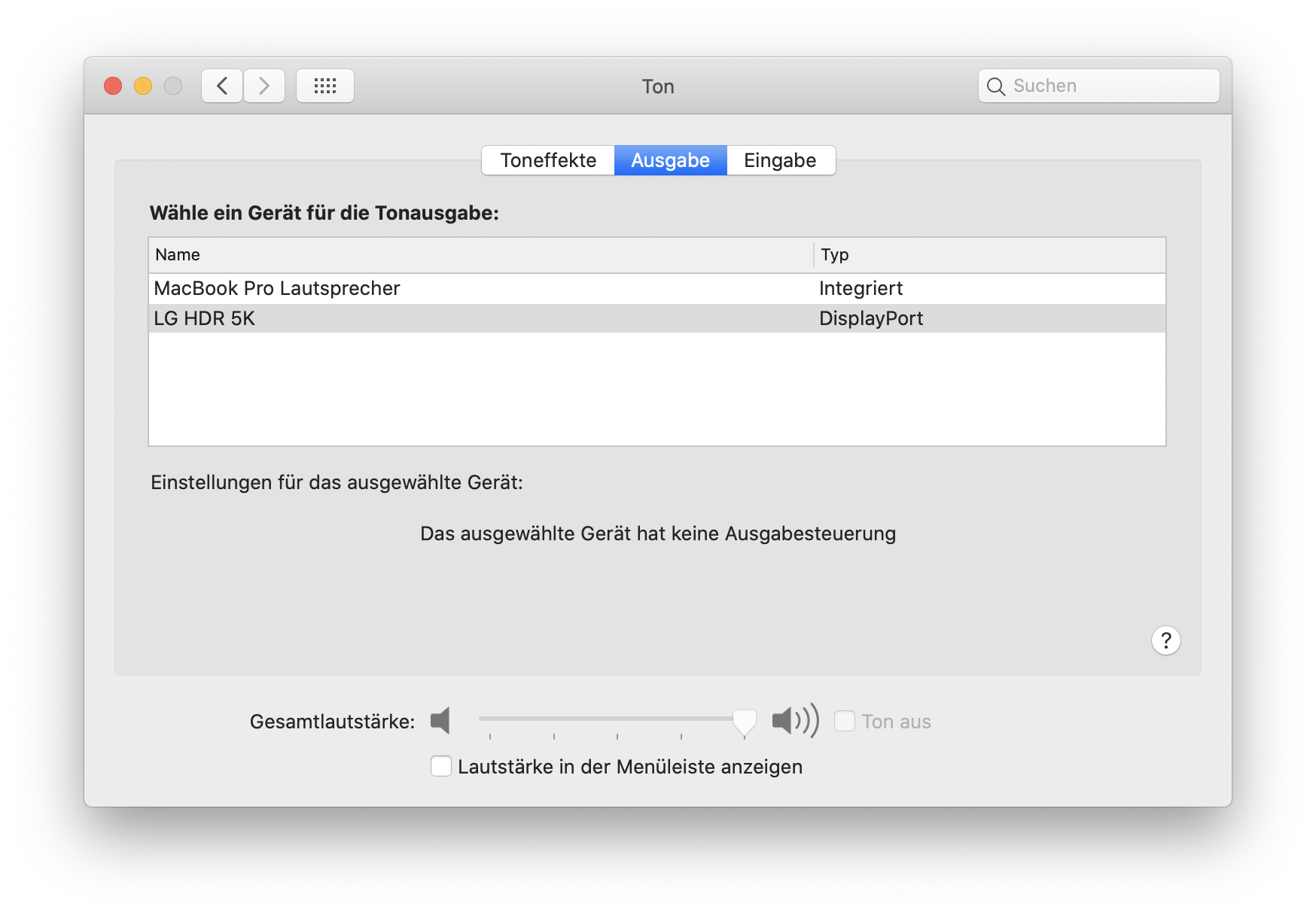Minimize the Ton window with yellow button
The height and width of the screenshot is (918, 1316).
click(143, 86)
